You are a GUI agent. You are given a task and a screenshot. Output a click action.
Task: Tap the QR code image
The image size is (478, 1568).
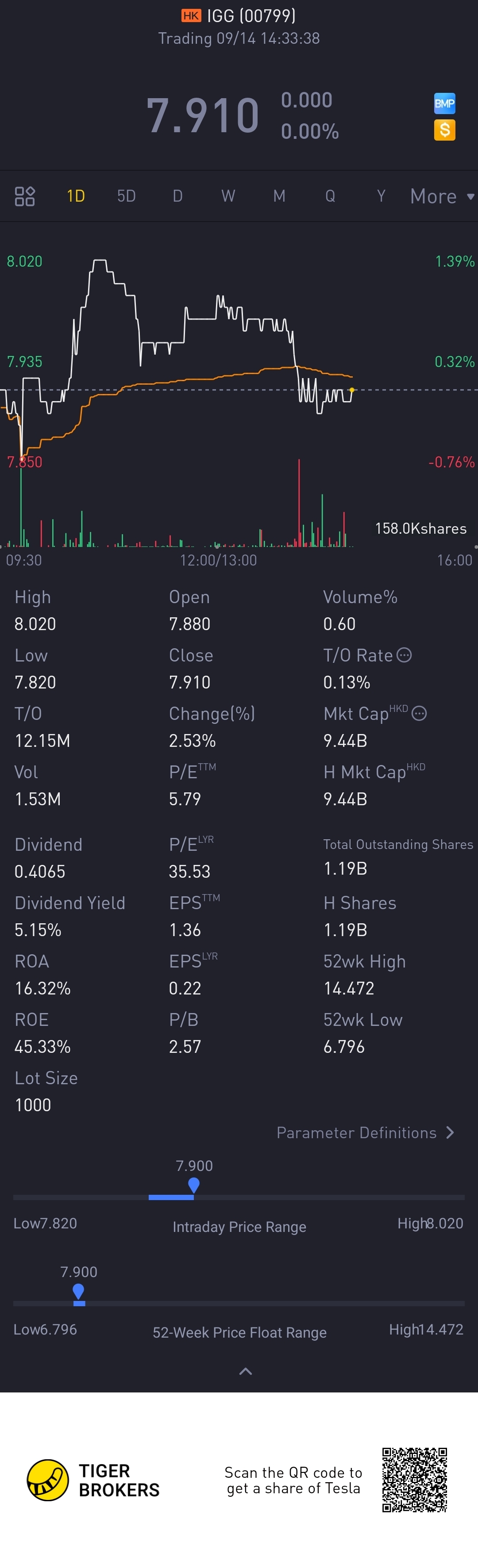[415, 1480]
